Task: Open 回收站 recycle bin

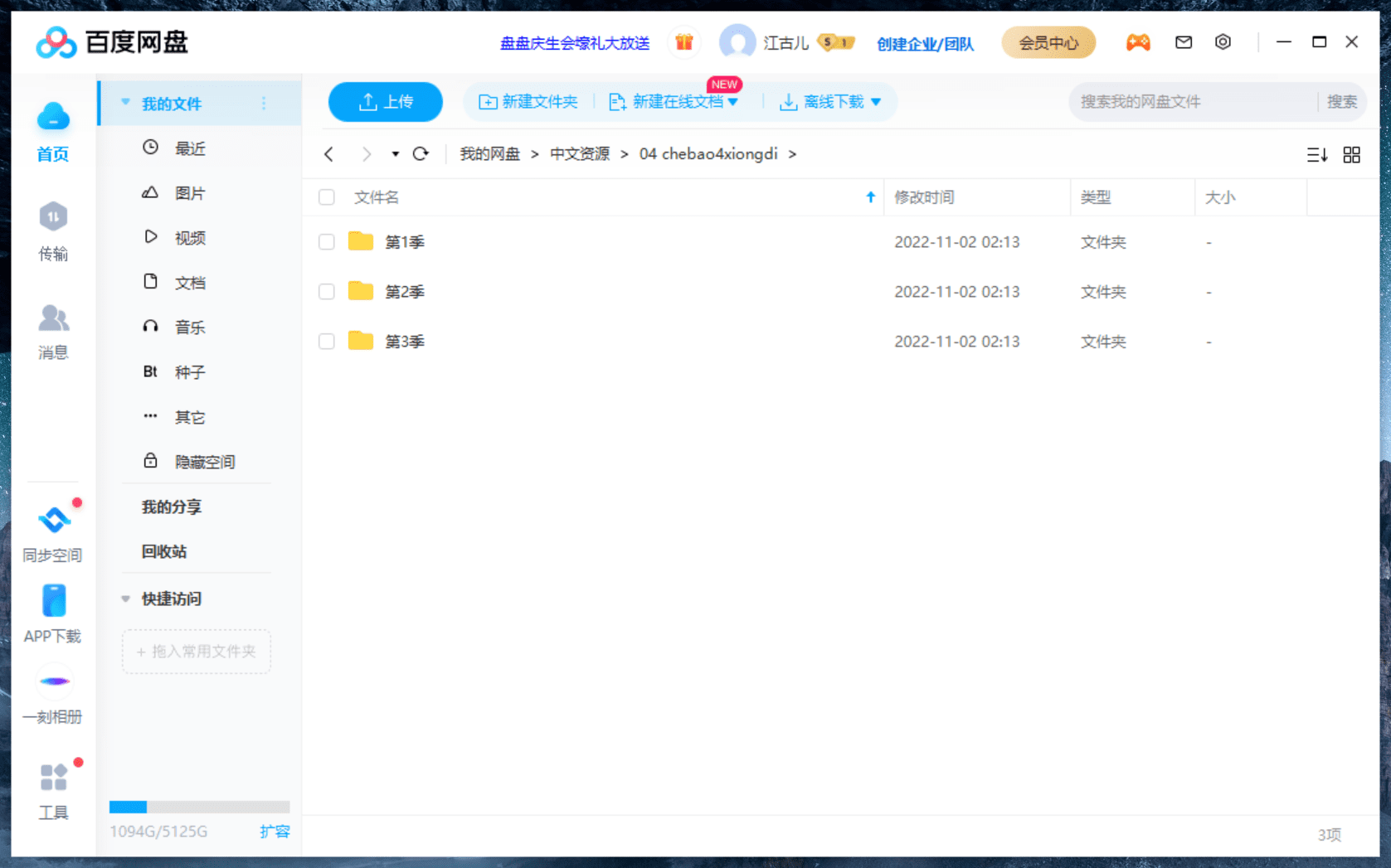Action: point(164,551)
